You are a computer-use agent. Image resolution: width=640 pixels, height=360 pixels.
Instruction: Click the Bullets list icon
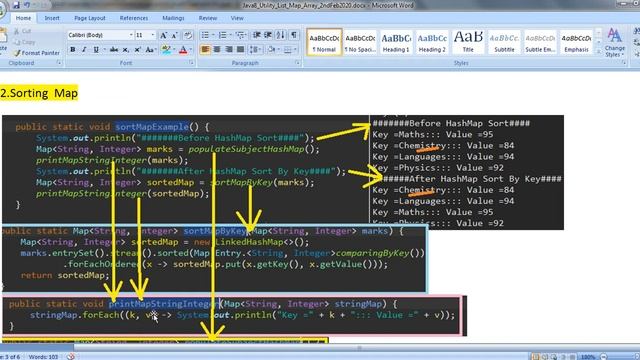click(x=205, y=35)
